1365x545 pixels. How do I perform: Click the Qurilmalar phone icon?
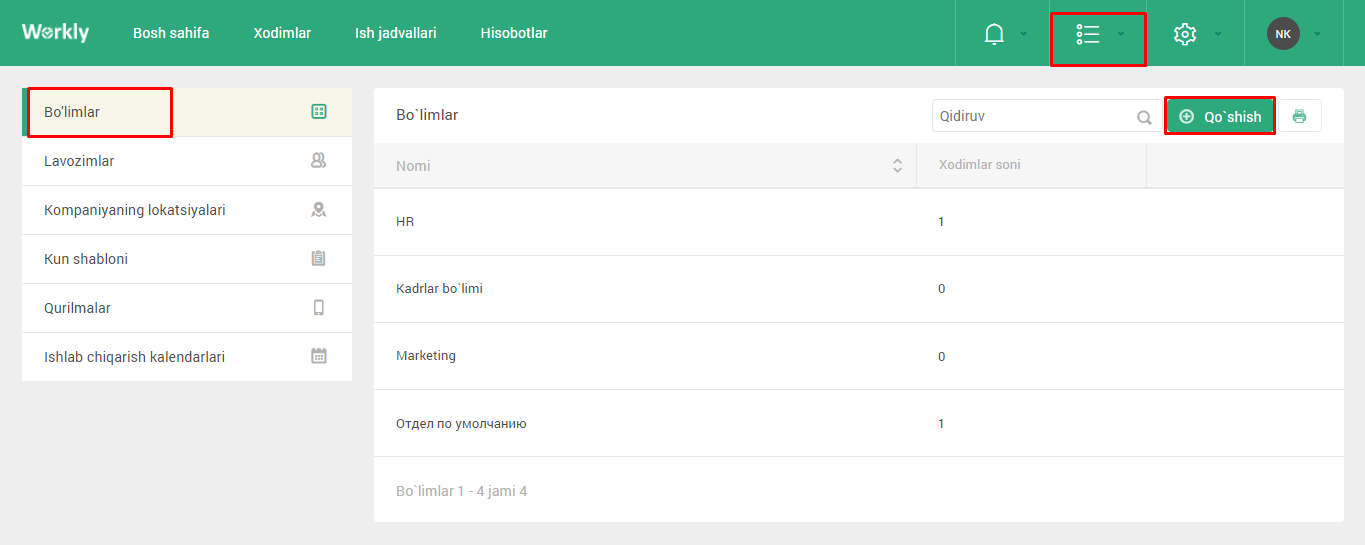point(319,308)
